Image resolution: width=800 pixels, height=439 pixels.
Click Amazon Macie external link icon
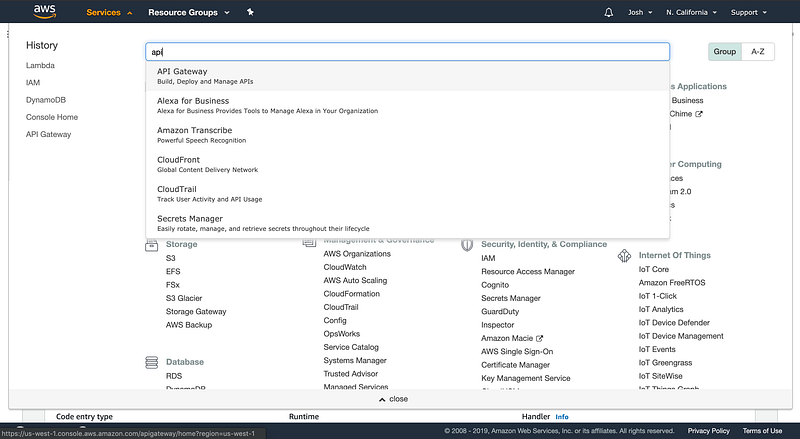click(x=540, y=339)
